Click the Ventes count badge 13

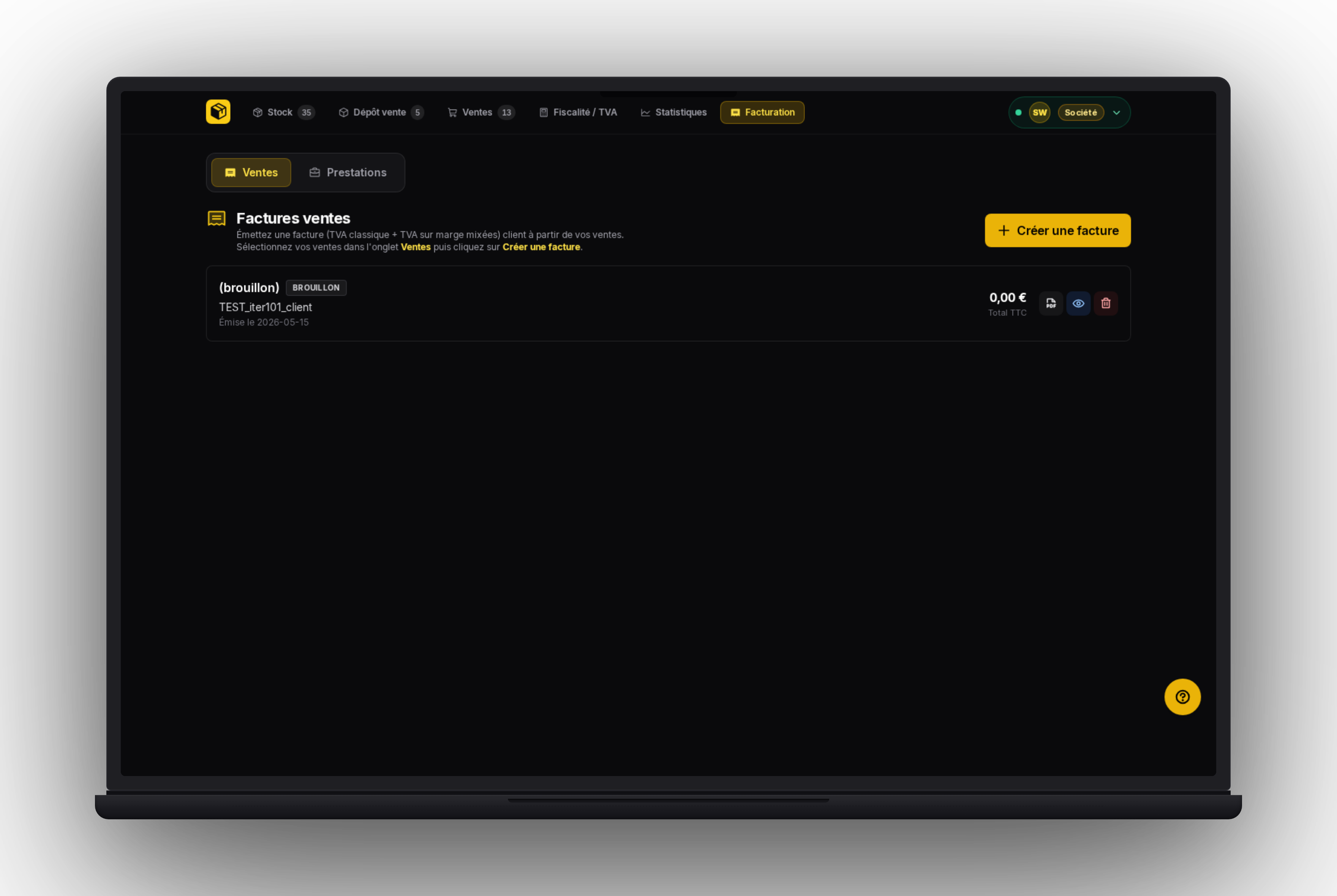coord(506,113)
